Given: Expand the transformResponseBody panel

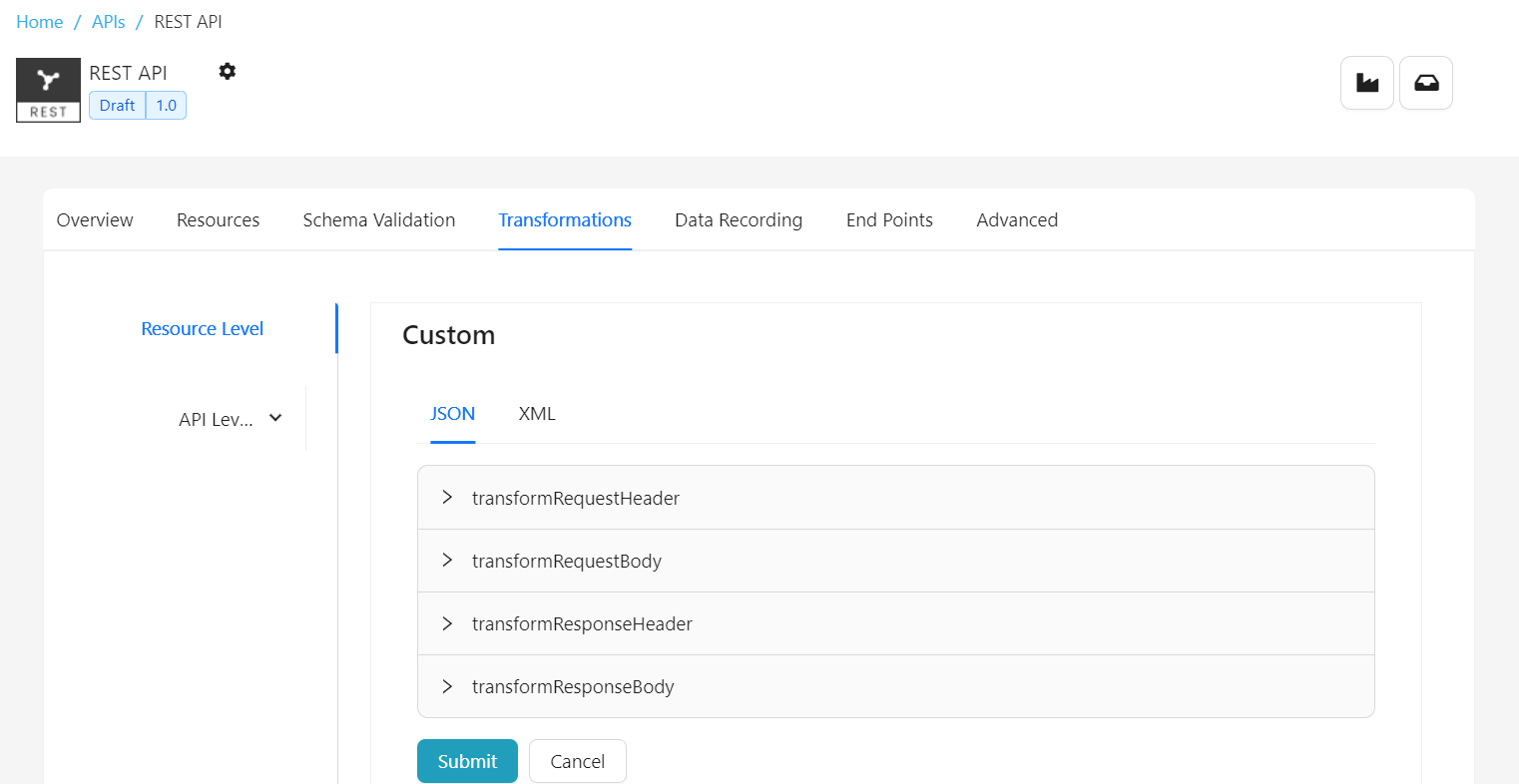Looking at the screenshot, I should click(x=572, y=686).
